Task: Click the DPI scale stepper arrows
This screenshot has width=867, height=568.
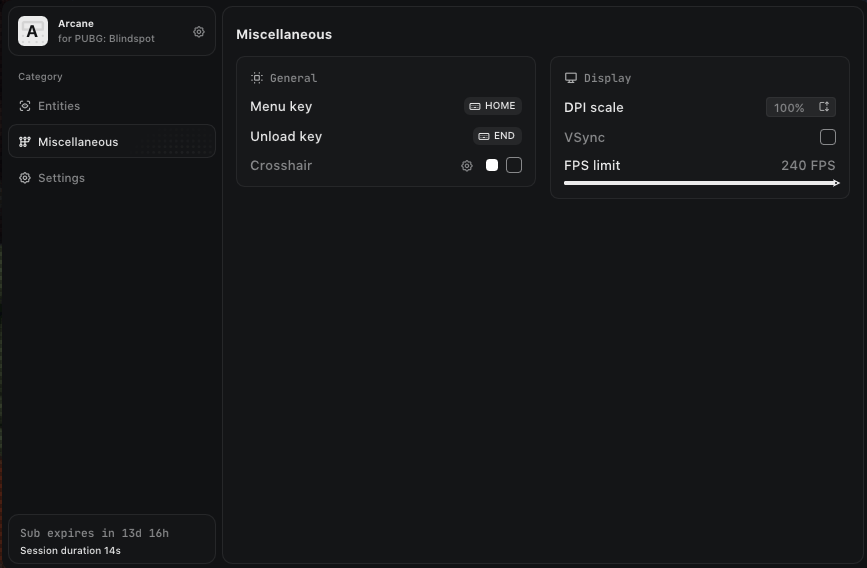Action: pos(824,107)
